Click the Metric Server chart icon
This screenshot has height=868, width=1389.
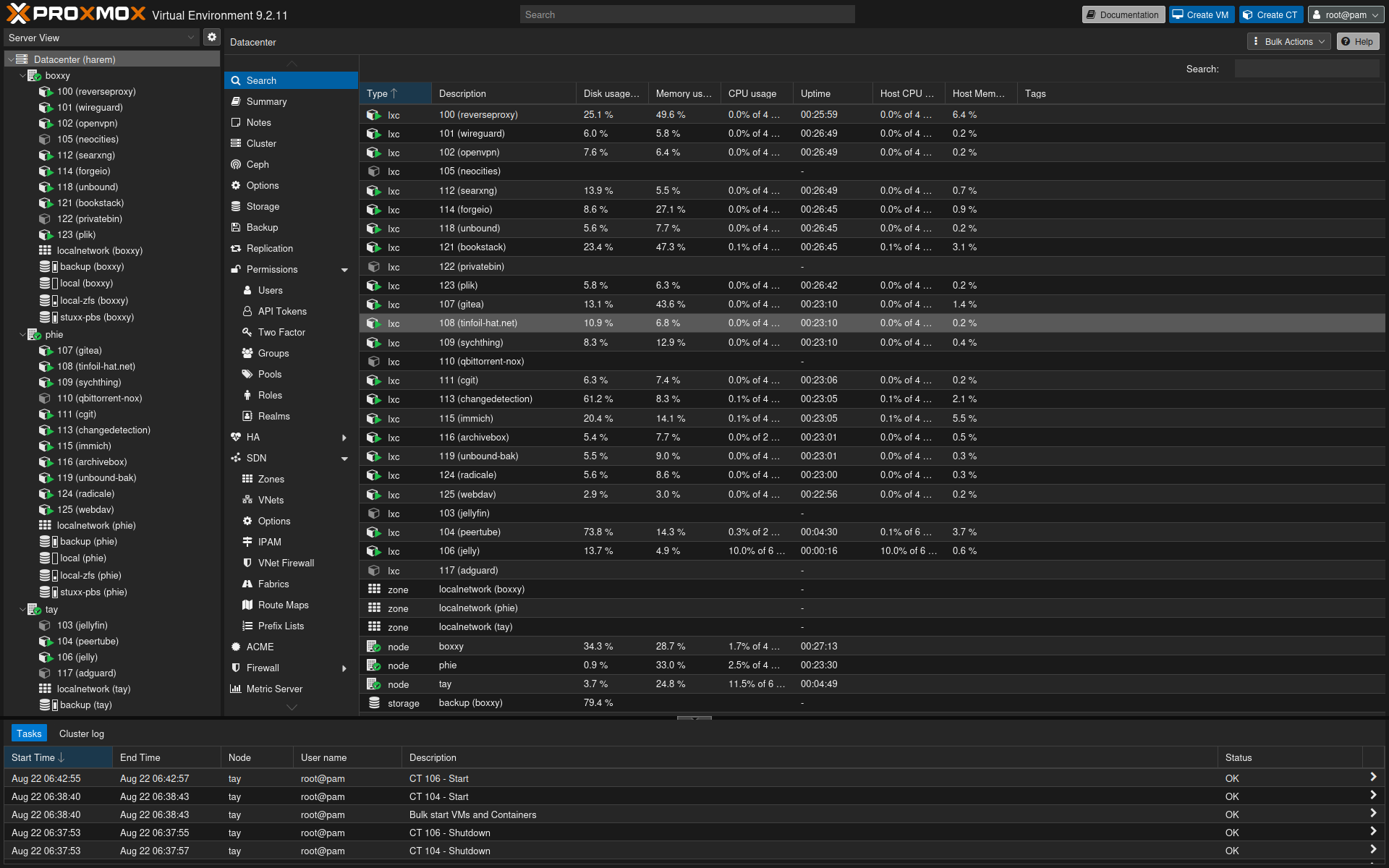coord(236,689)
